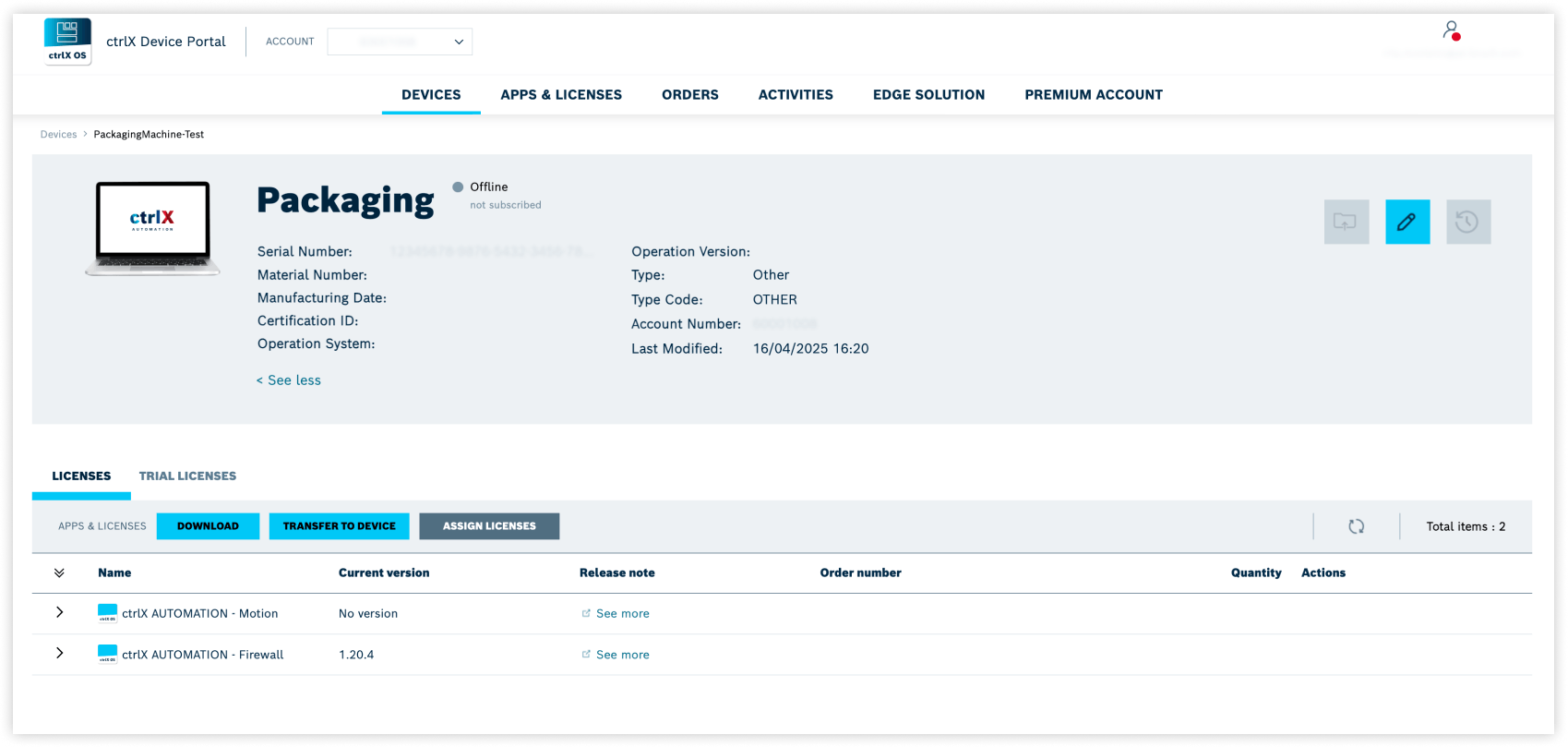Open the user profile icon
The width and height of the screenshot is (1568, 747).
coord(1452,30)
